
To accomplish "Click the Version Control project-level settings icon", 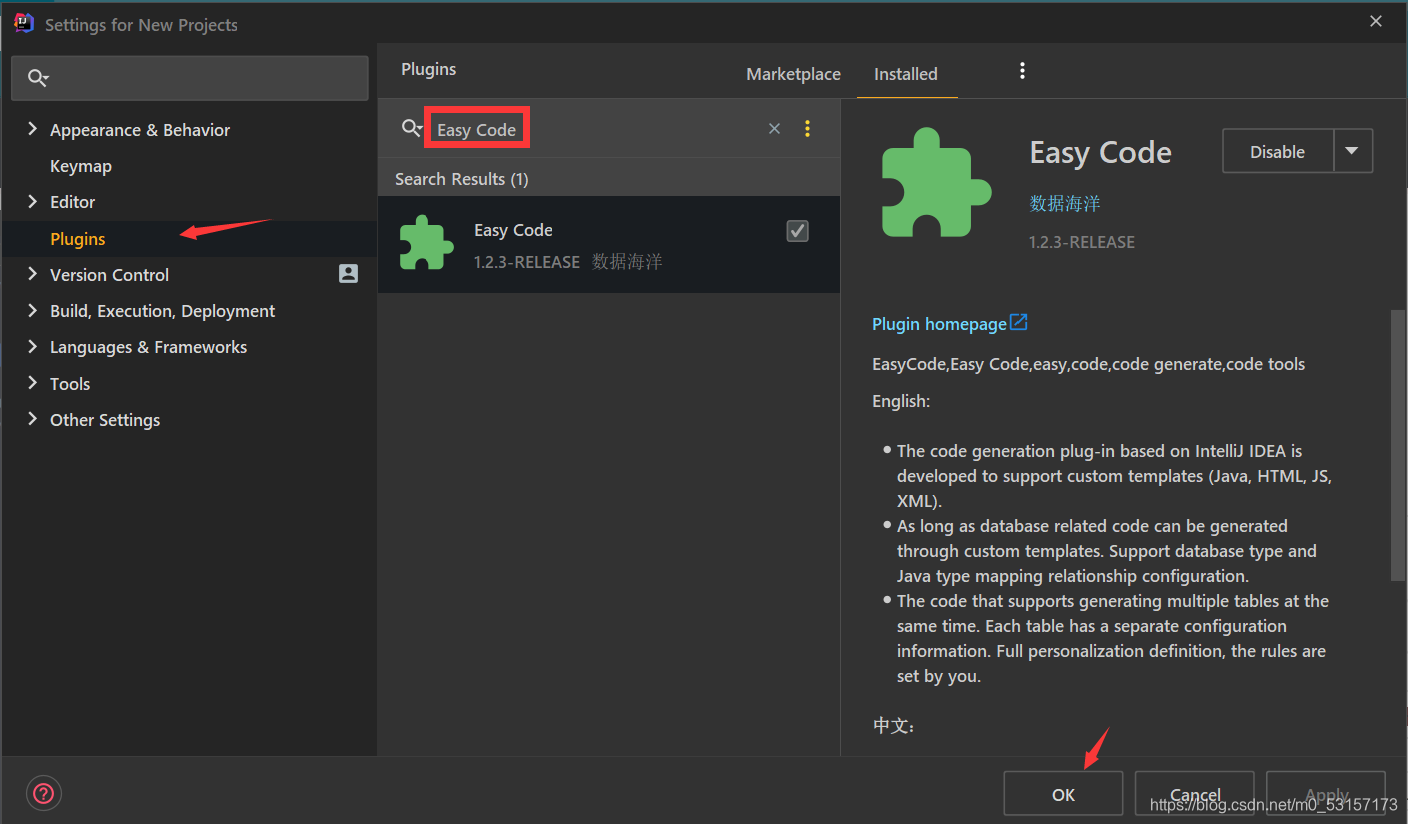I will pyautogui.click(x=348, y=274).
